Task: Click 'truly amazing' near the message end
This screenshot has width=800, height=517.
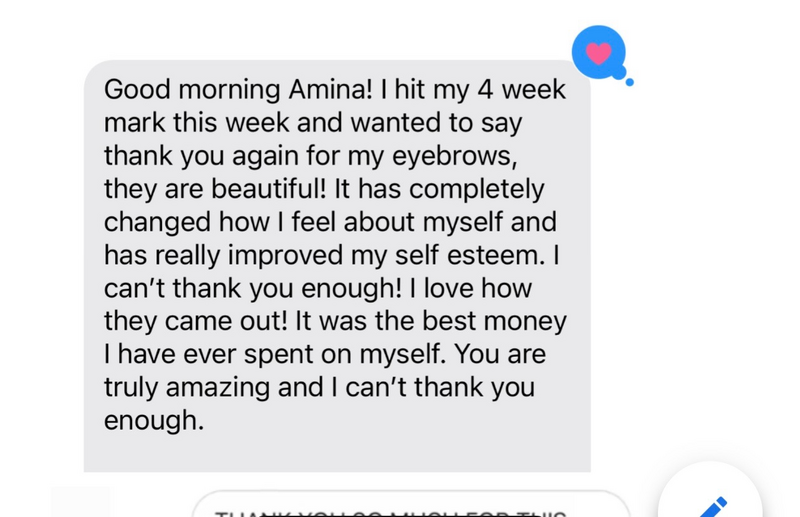Action: [187, 388]
